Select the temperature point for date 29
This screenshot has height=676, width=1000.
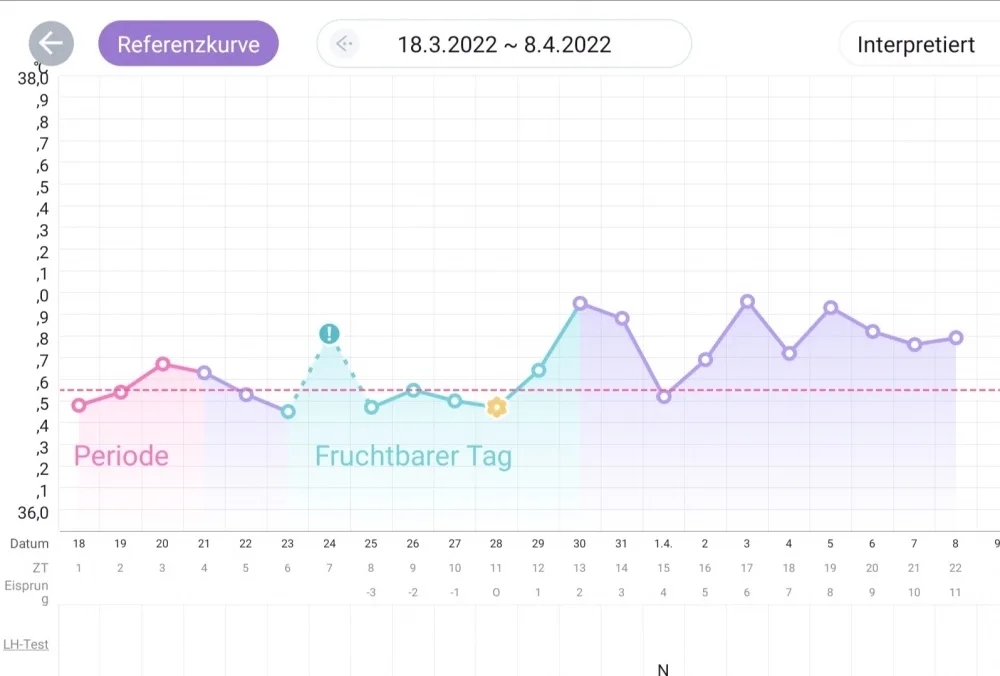[x=538, y=370]
